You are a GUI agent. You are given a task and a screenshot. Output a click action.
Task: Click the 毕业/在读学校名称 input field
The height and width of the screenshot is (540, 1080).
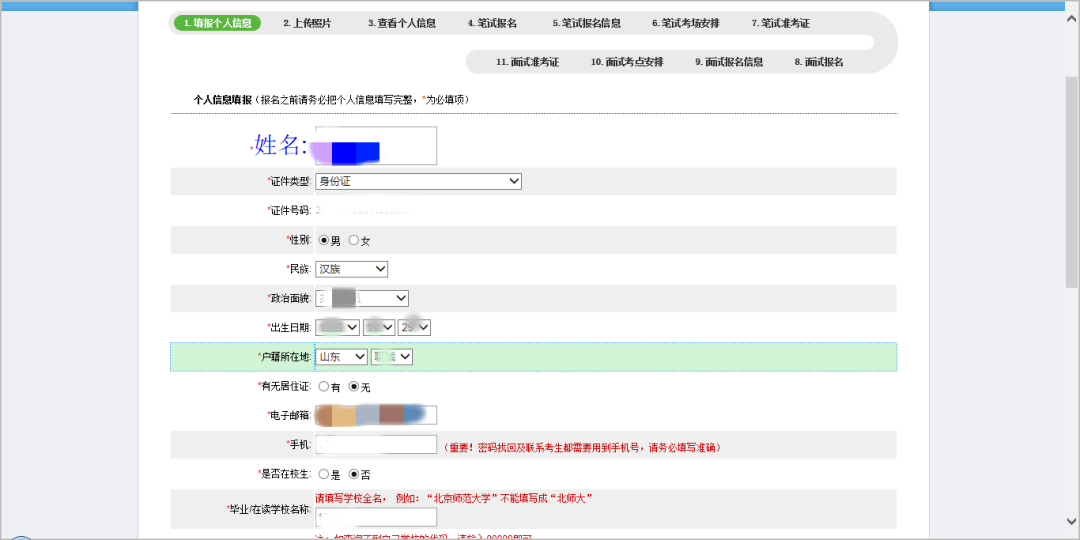[376, 517]
